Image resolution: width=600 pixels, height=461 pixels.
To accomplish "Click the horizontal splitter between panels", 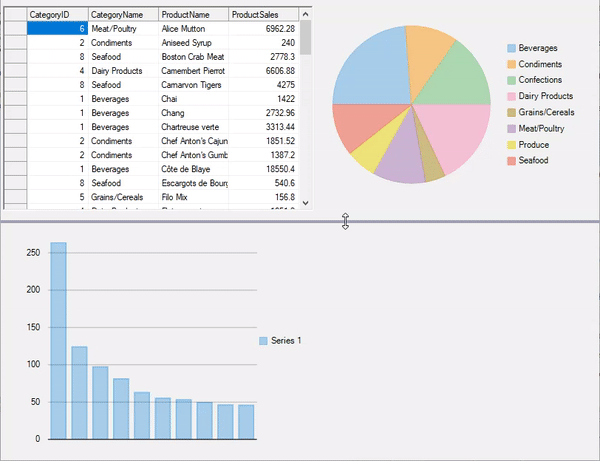I will point(300,221).
